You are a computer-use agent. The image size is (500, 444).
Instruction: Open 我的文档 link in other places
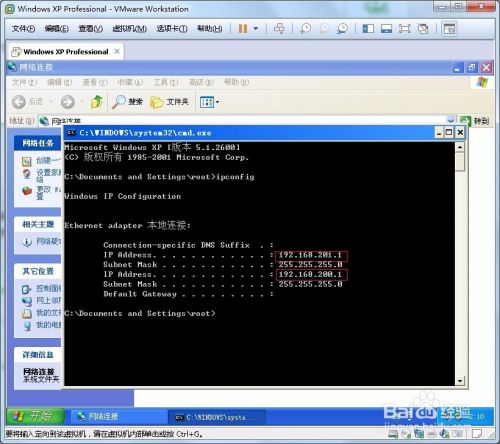pyautogui.click(x=41, y=313)
